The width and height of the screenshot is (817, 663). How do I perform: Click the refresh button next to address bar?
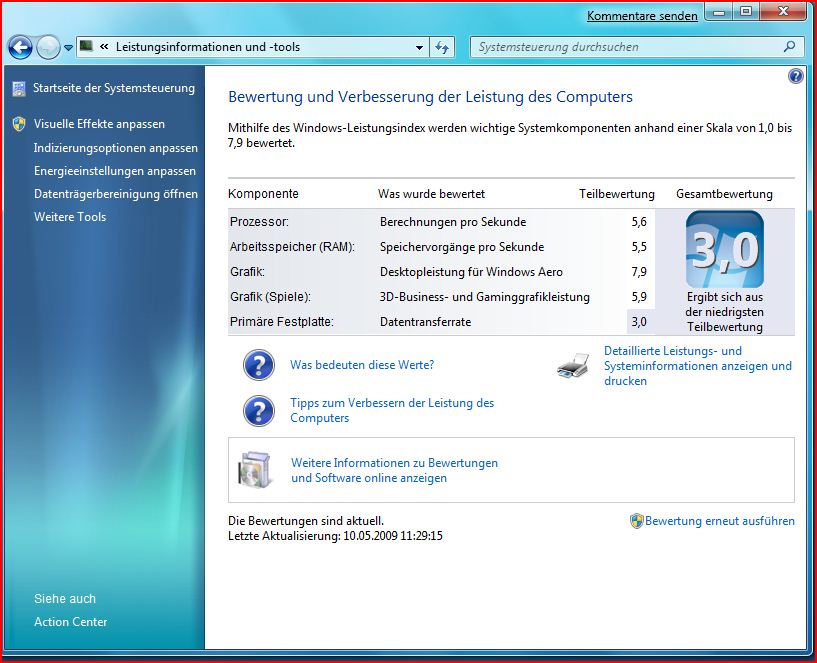[x=442, y=47]
